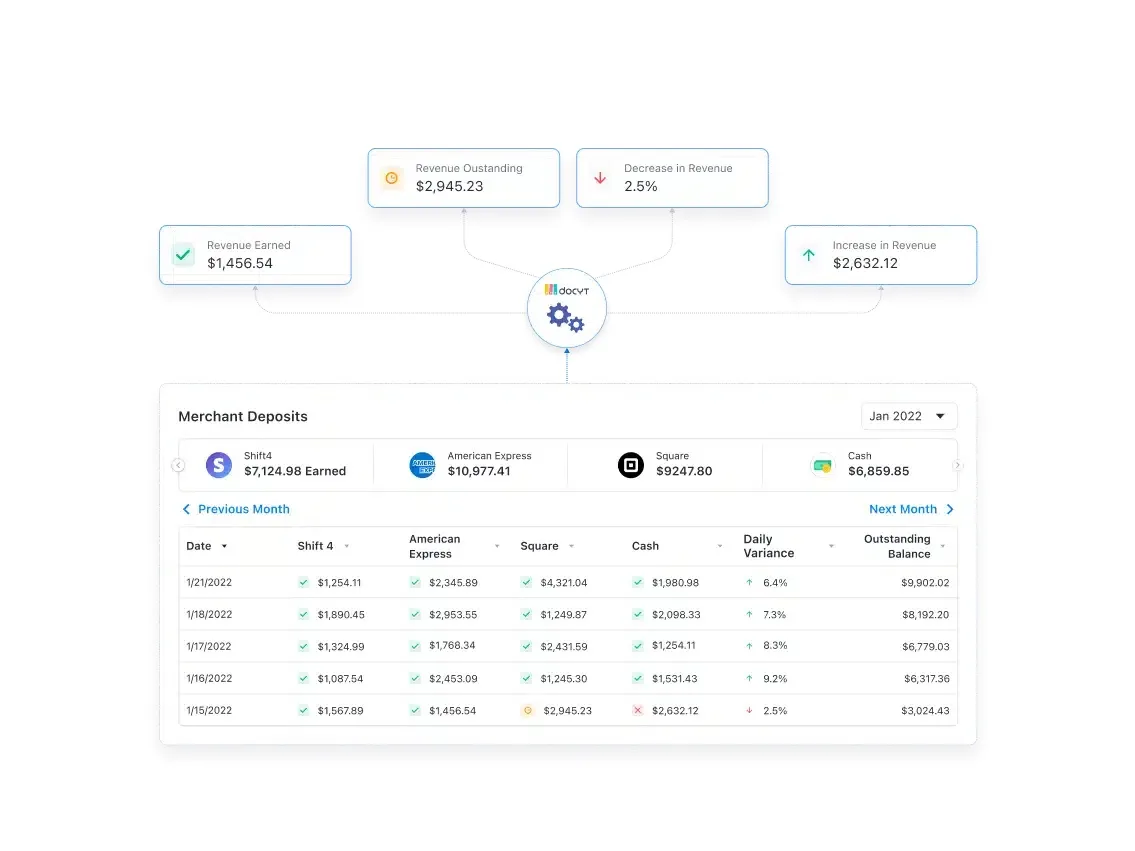Click the check icon beside $1,245.30
Image resolution: width=1135 pixels, height=851 pixels.
(526, 679)
